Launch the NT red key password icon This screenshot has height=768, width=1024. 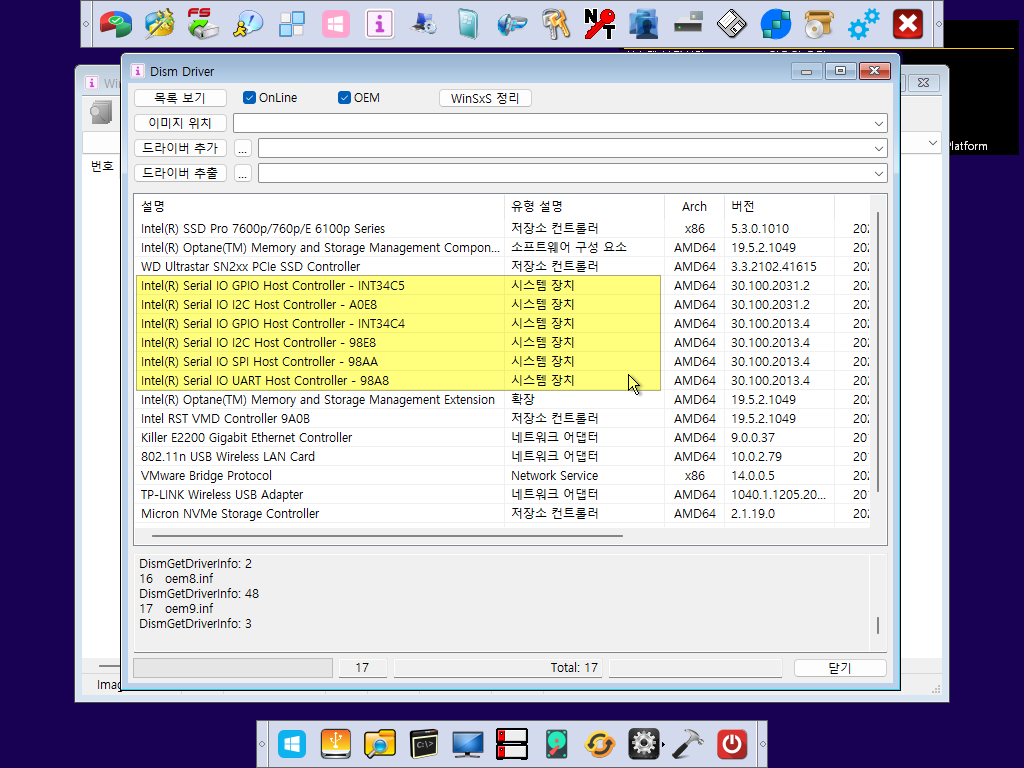click(600, 24)
